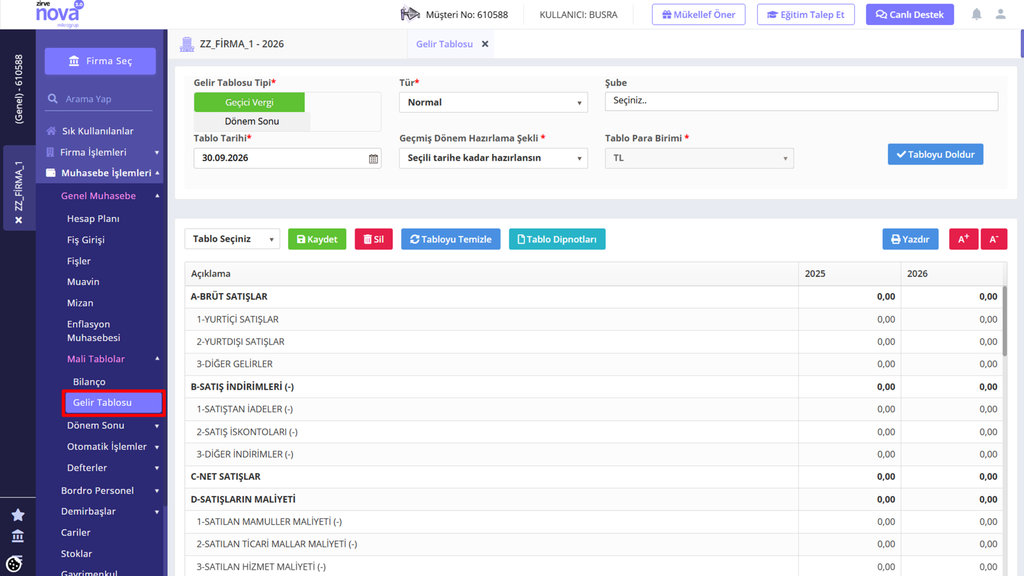
Task: Click the income table vertical scrollbar
Action: (1004, 321)
